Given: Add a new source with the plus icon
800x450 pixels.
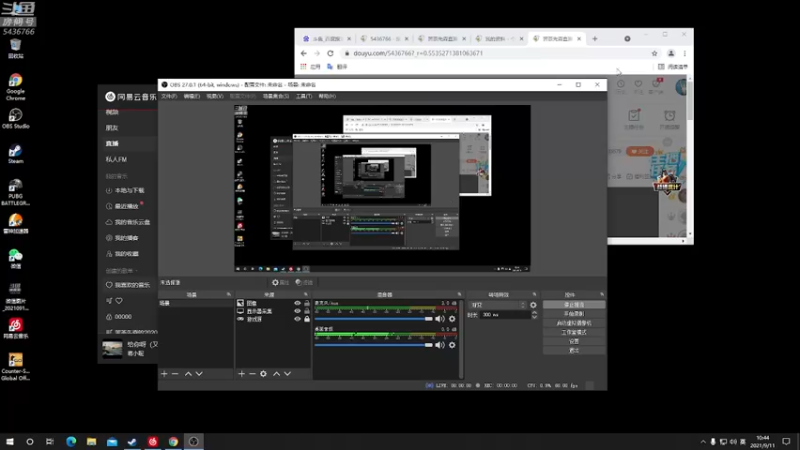Looking at the screenshot, I should pyautogui.click(x=241, y=374).
